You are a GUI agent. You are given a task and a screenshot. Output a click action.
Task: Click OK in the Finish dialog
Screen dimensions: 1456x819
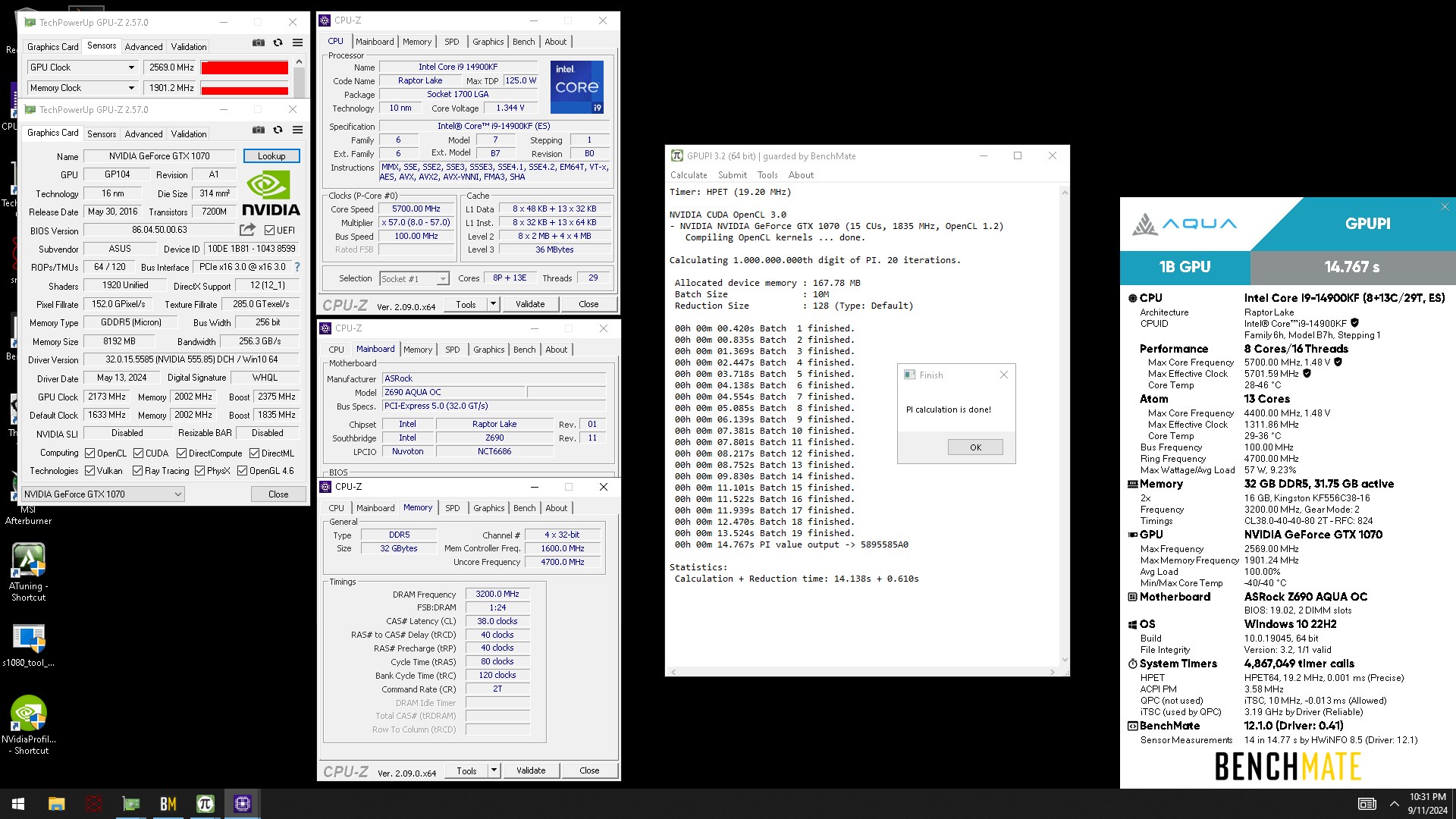(975, 447)
